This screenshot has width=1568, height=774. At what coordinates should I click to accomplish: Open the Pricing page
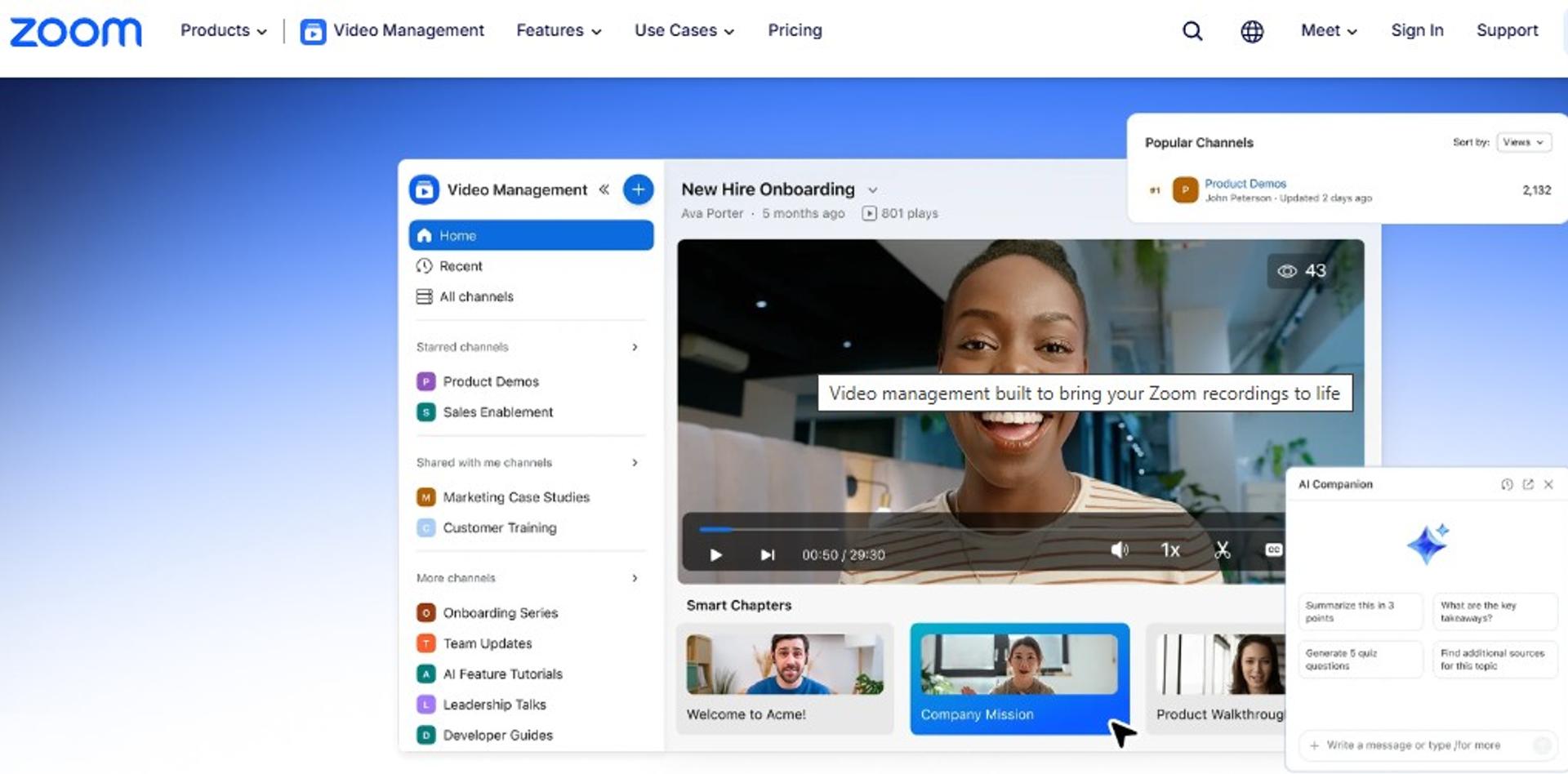795,31
